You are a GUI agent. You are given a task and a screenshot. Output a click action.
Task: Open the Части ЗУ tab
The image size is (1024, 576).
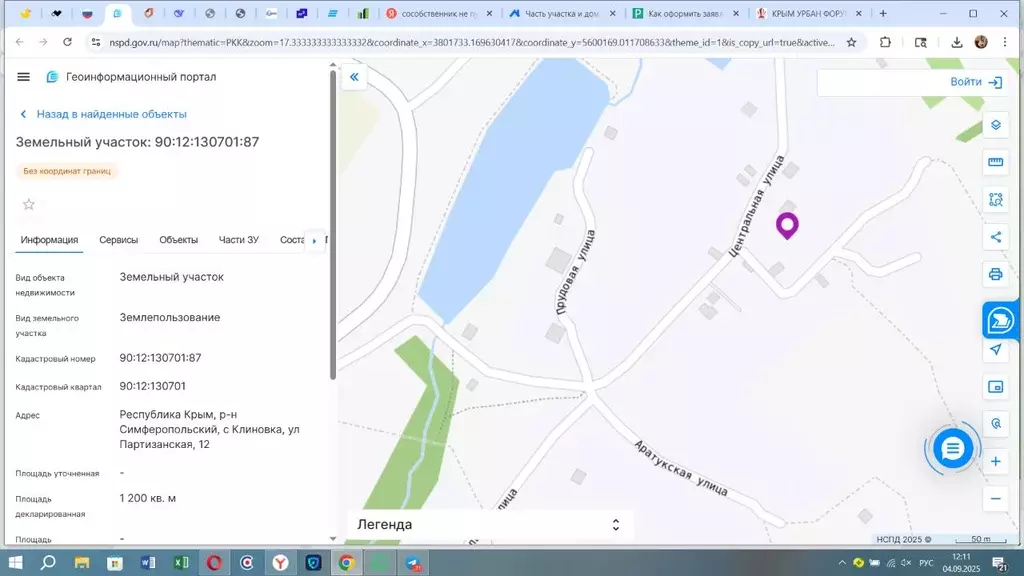pyautogui.click(x=238, y=240)
